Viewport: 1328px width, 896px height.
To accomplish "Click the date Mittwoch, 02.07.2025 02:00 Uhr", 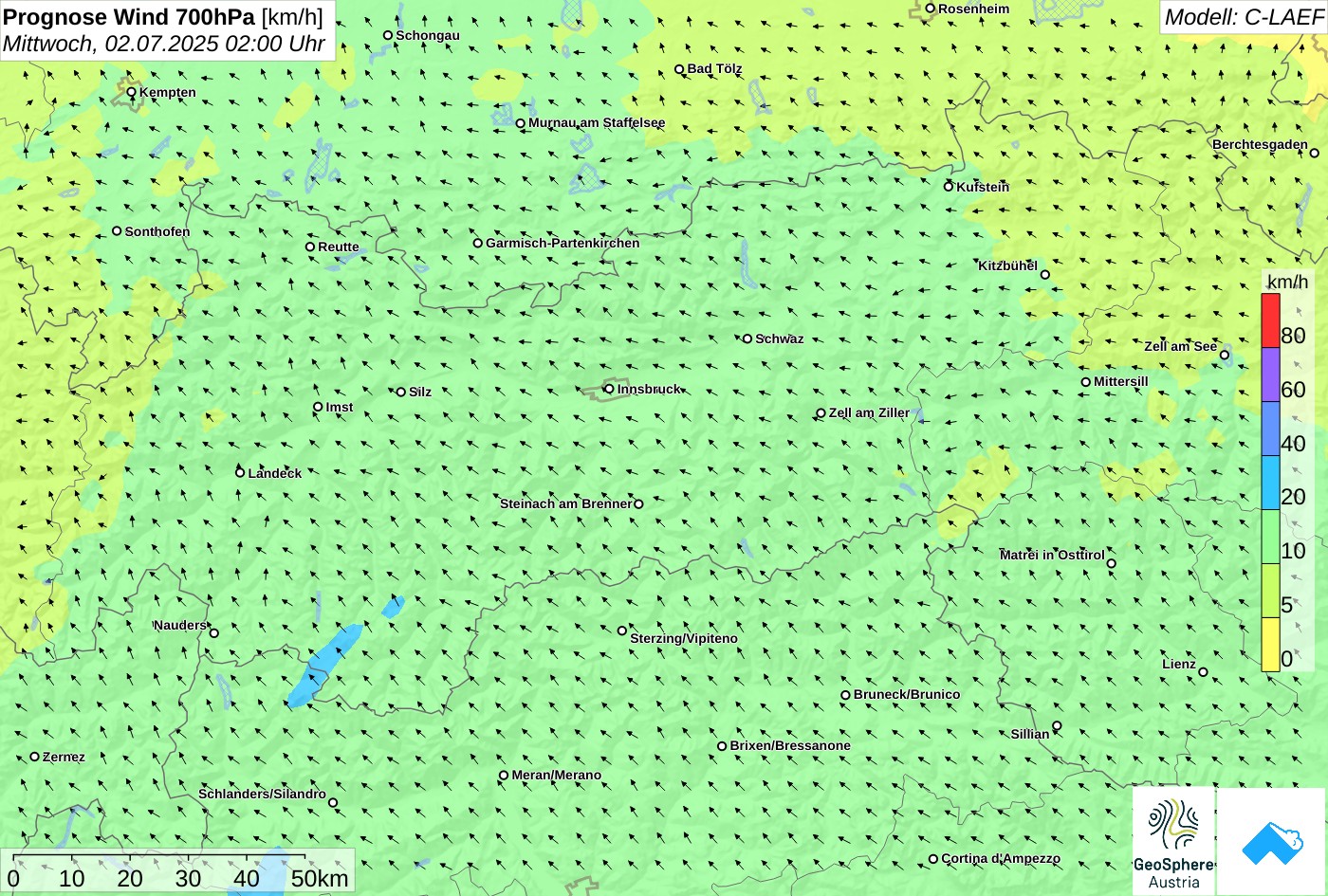I will (164, 44).
